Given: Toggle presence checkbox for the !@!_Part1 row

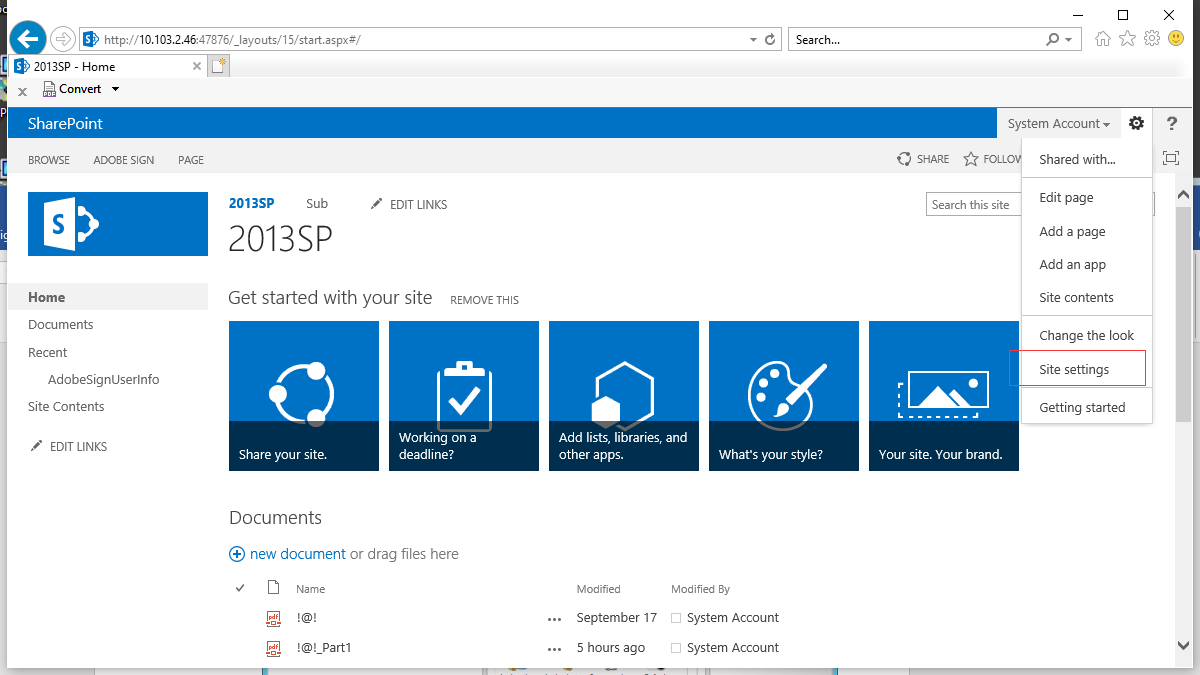Looking at the screenshot, I should (676, 648).
